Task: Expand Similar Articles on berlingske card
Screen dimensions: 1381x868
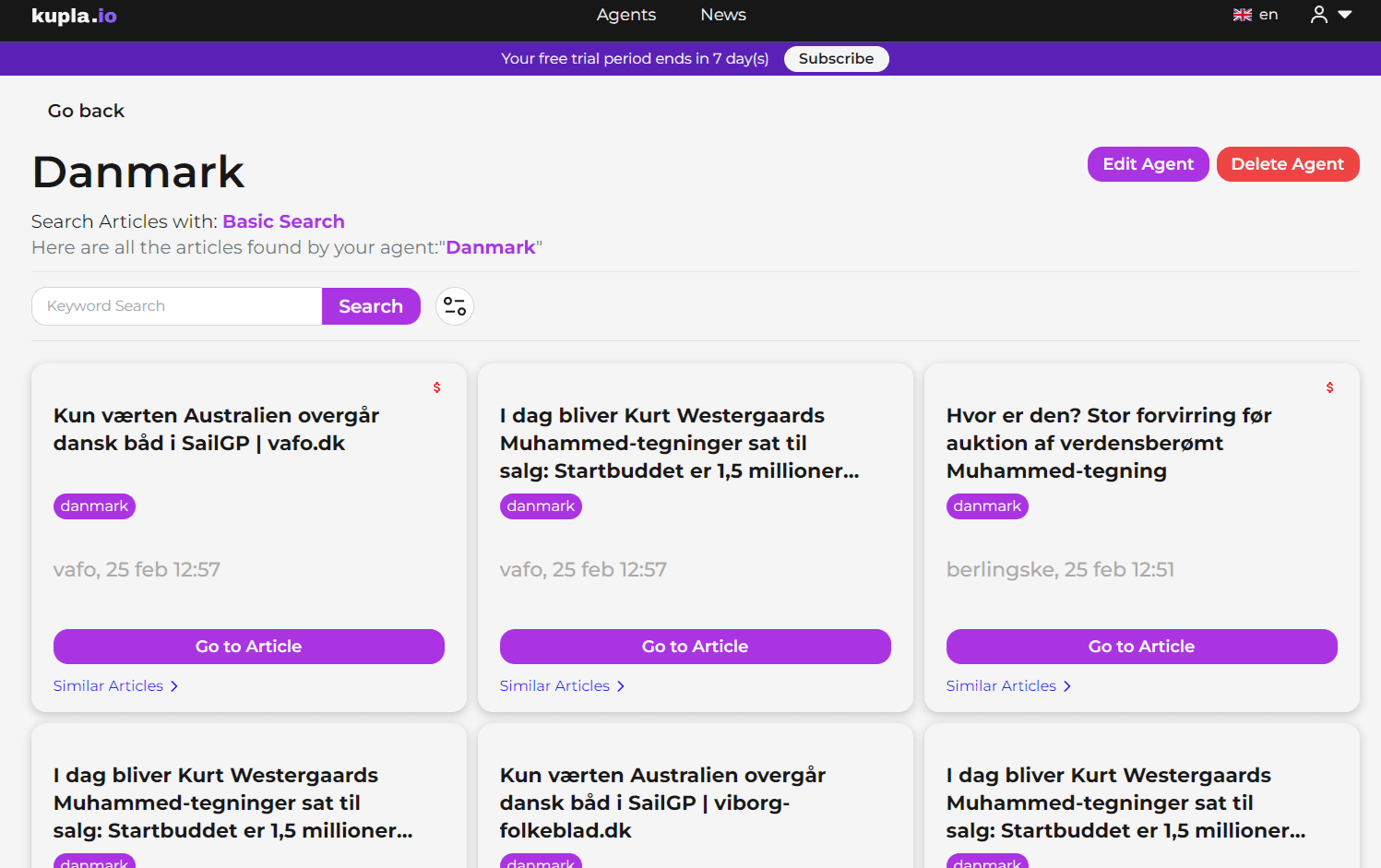Action: click(1008, 686)
